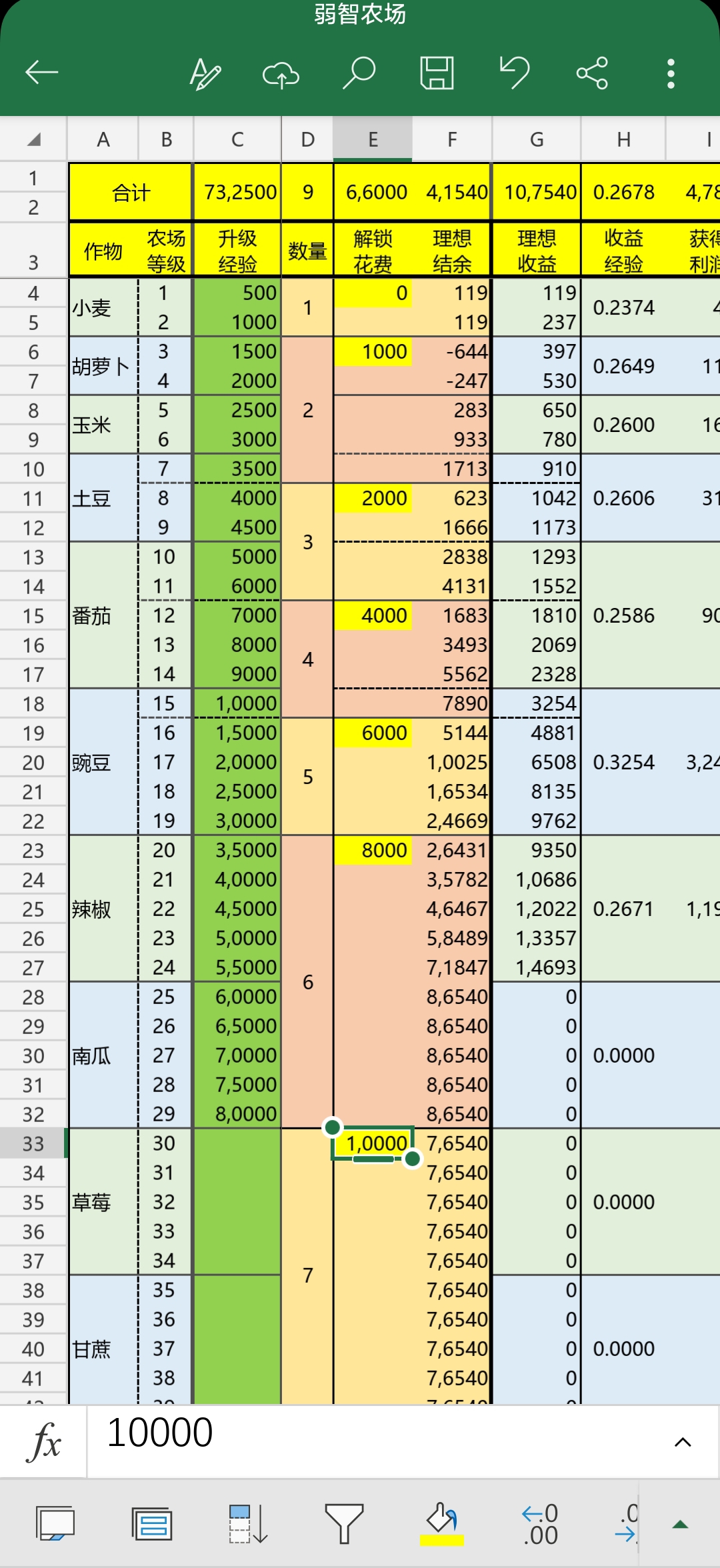This screenshot has height=1568, width=720.
Task: Expand the formula bar chevron
Action: pos(682,1443)
